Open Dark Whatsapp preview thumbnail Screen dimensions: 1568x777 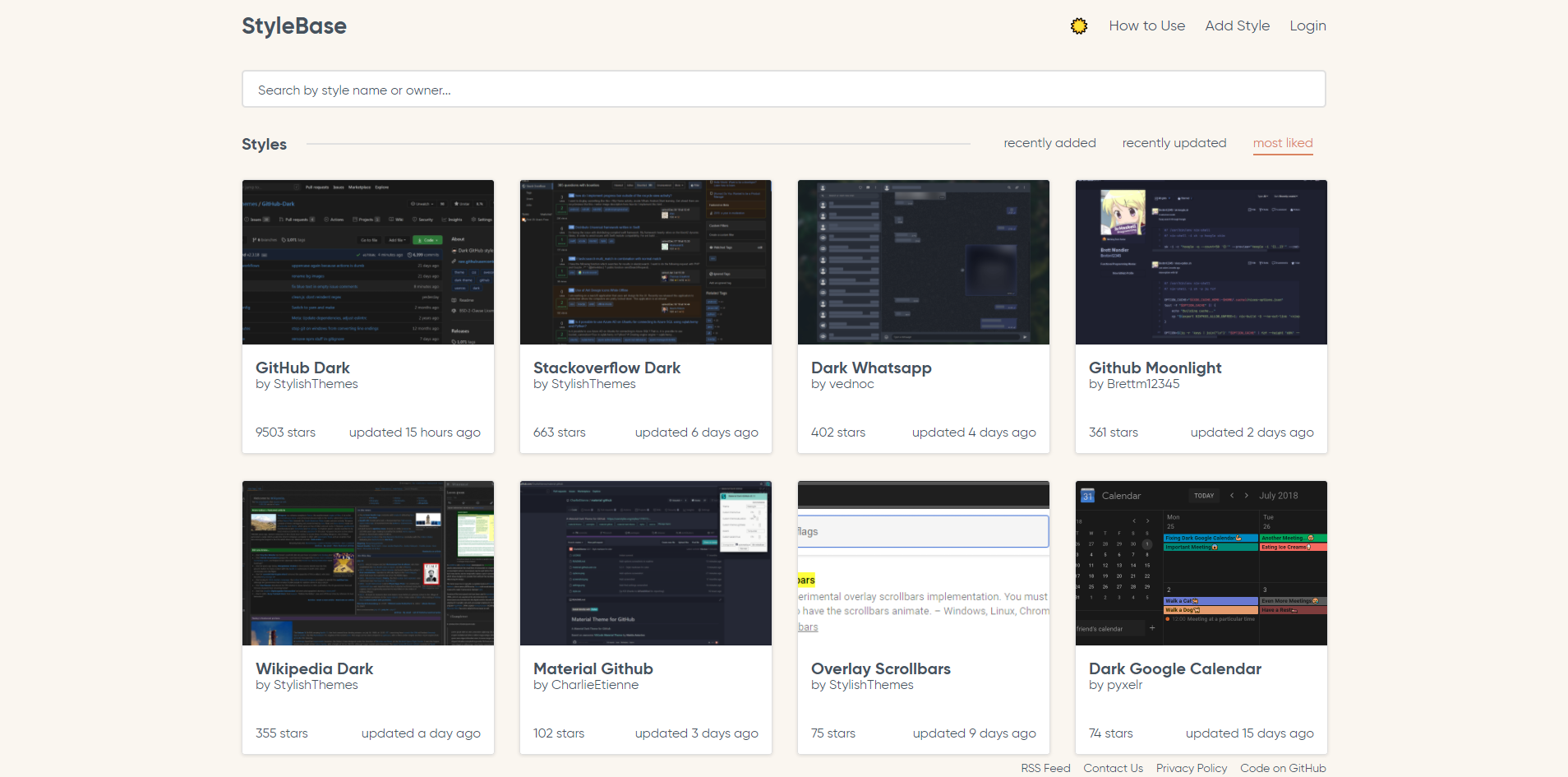(923, 262)
